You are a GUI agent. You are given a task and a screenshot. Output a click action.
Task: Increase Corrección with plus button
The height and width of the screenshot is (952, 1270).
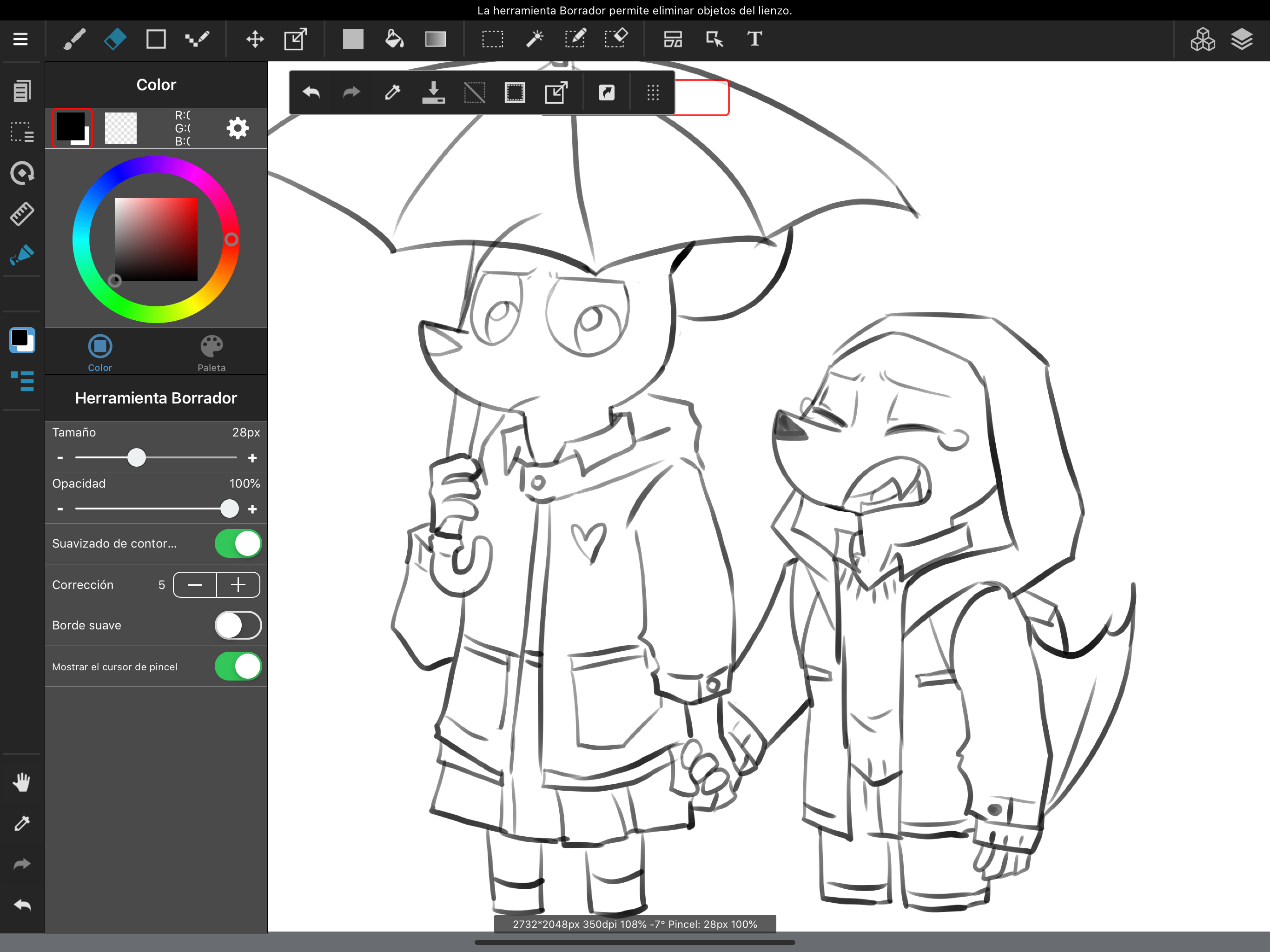pos(238,584)
